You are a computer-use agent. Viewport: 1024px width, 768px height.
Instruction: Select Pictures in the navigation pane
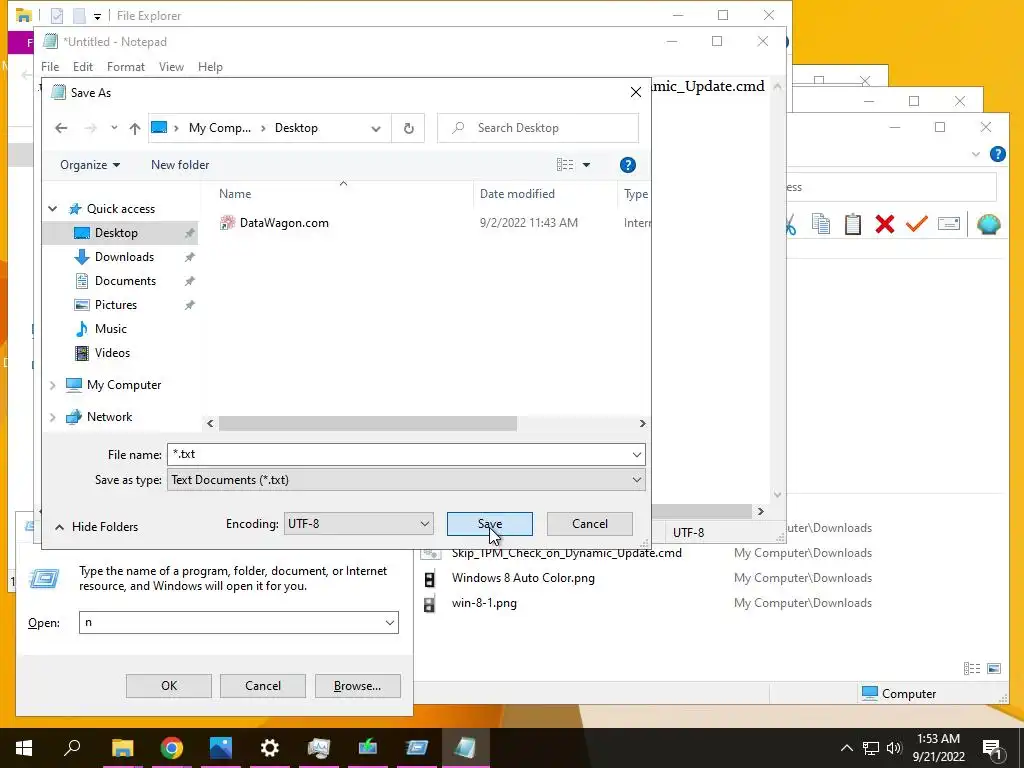(x=116, y=305)
